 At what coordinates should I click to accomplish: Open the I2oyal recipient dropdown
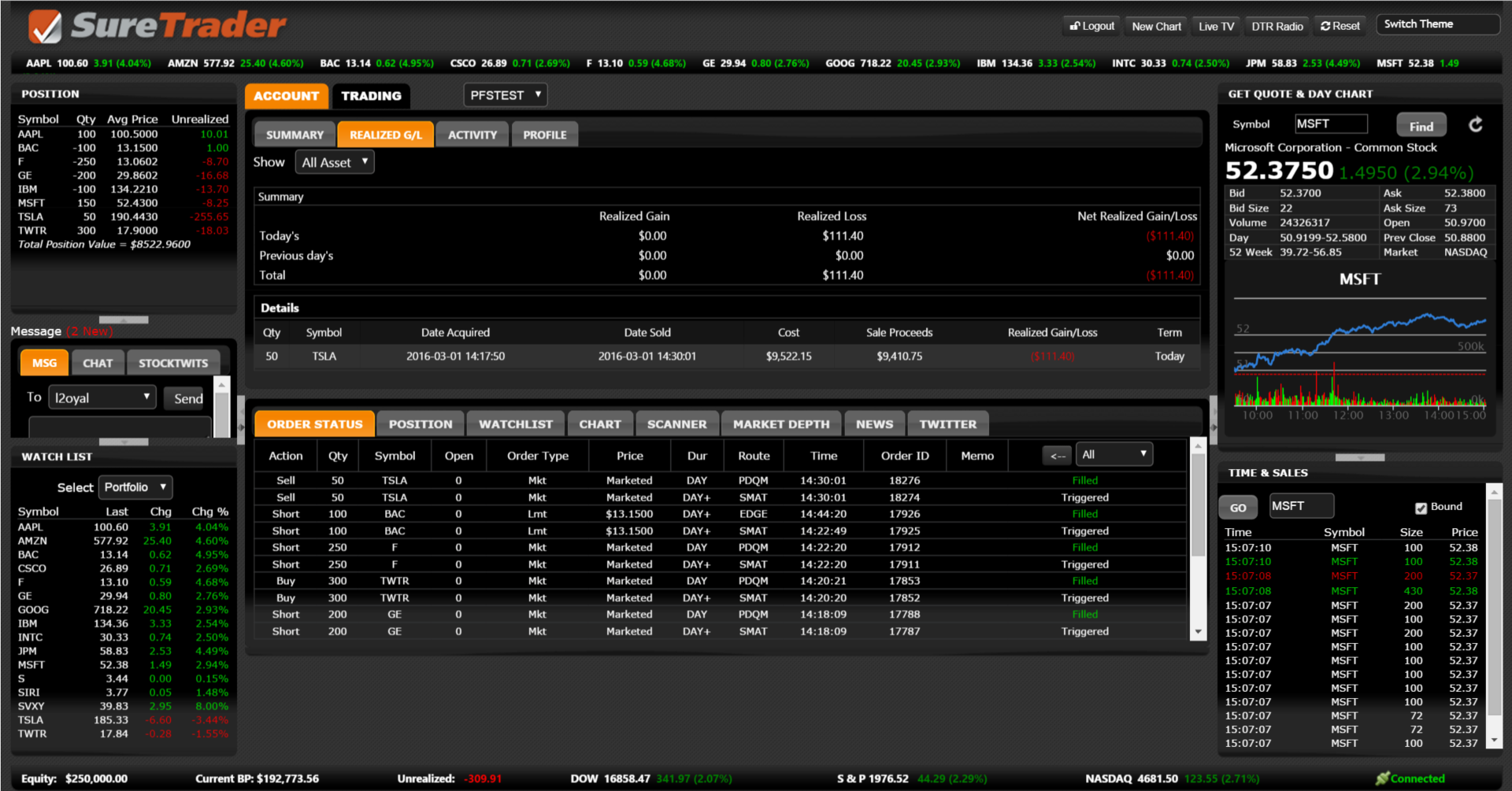click(x=102, y=397)
